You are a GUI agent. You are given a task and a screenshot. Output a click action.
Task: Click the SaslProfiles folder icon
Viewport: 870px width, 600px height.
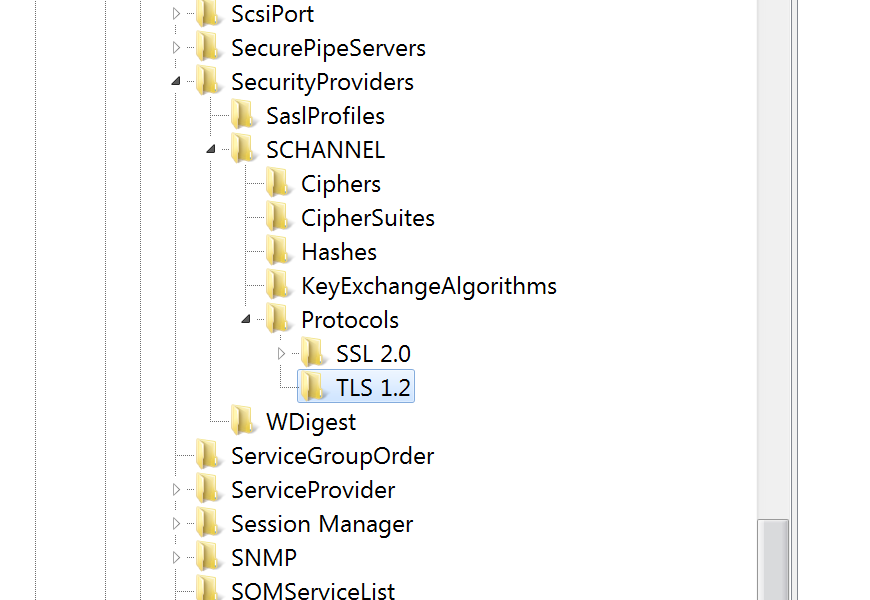coord(243,116)
